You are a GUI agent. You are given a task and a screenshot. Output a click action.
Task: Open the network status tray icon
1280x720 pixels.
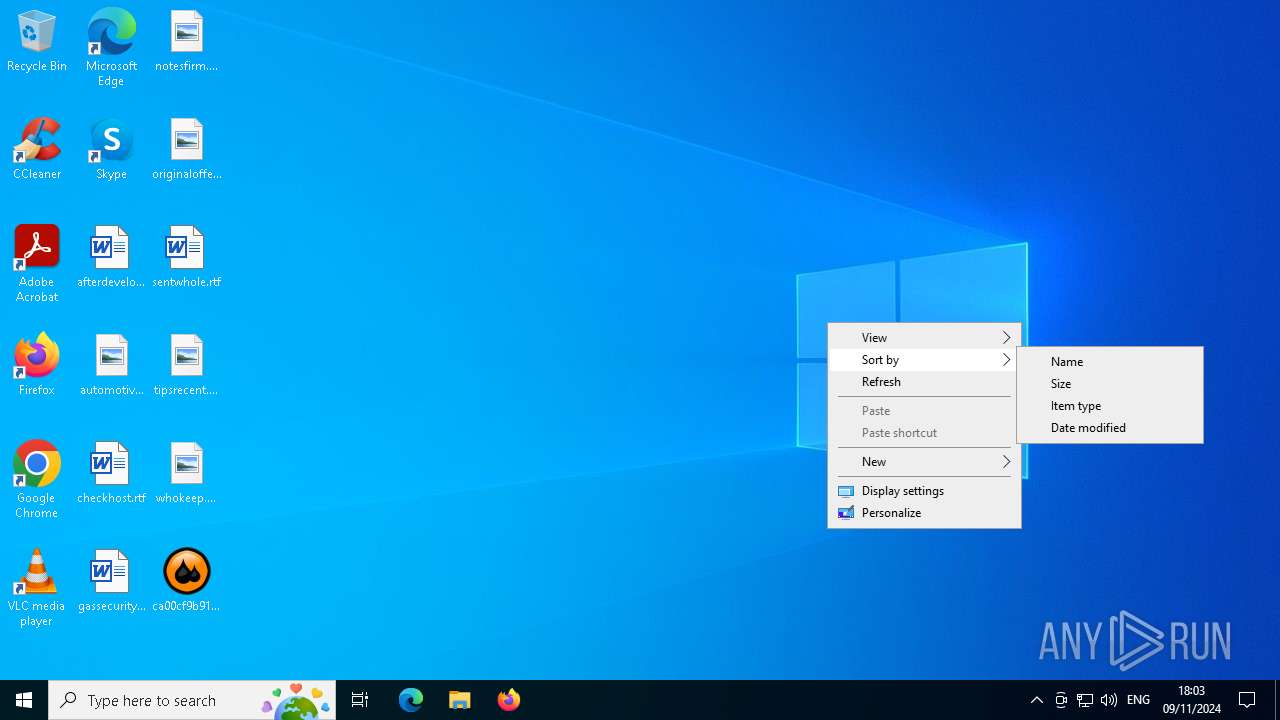click(1085, 700)
